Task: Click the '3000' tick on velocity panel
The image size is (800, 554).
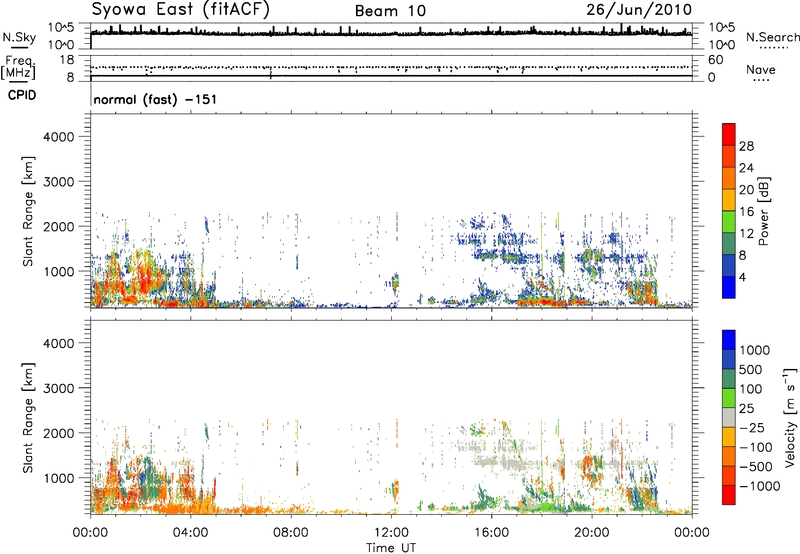Action: tap(58, 388)
